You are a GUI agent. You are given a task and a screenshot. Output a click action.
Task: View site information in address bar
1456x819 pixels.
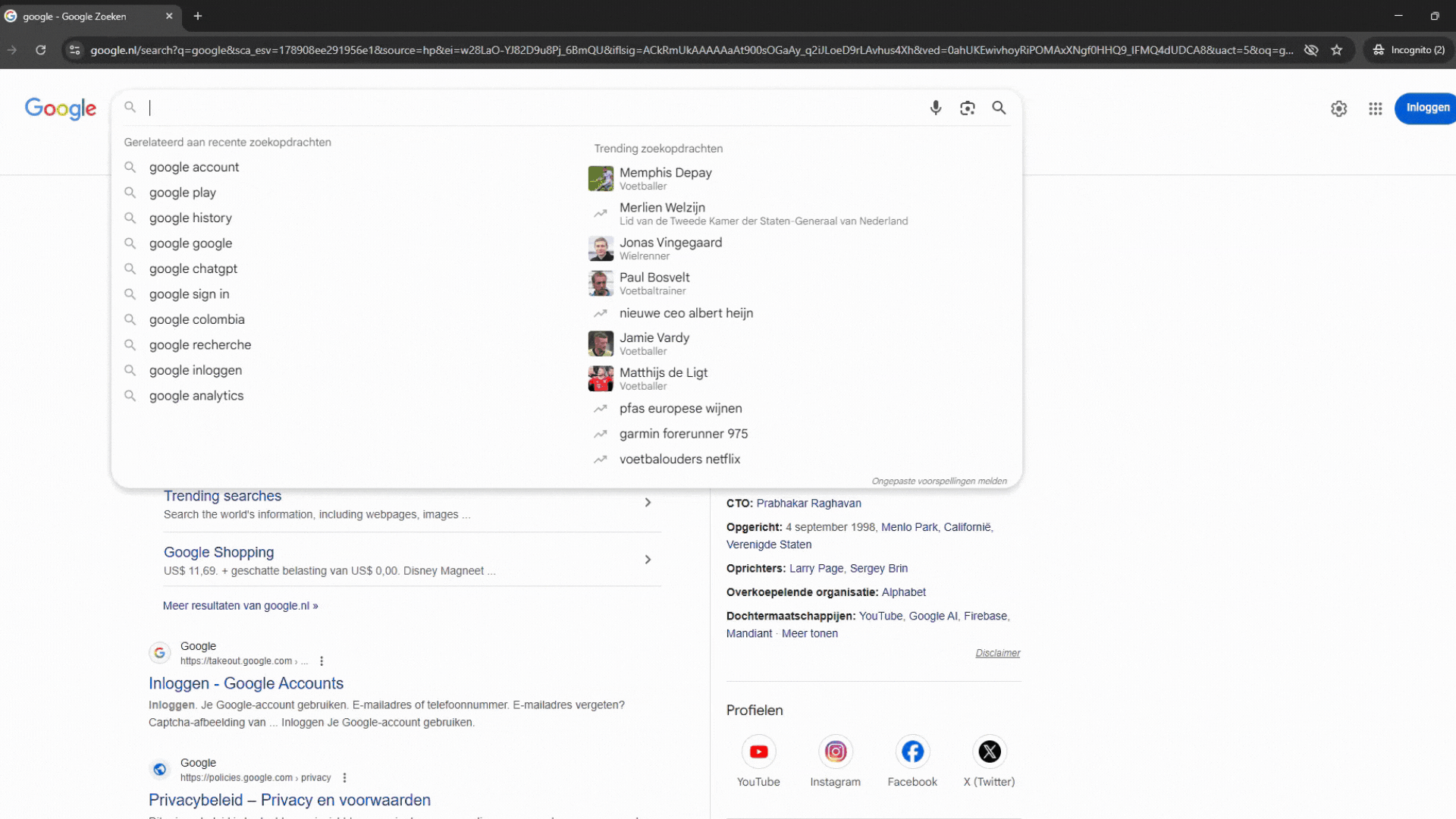point(74,50)
